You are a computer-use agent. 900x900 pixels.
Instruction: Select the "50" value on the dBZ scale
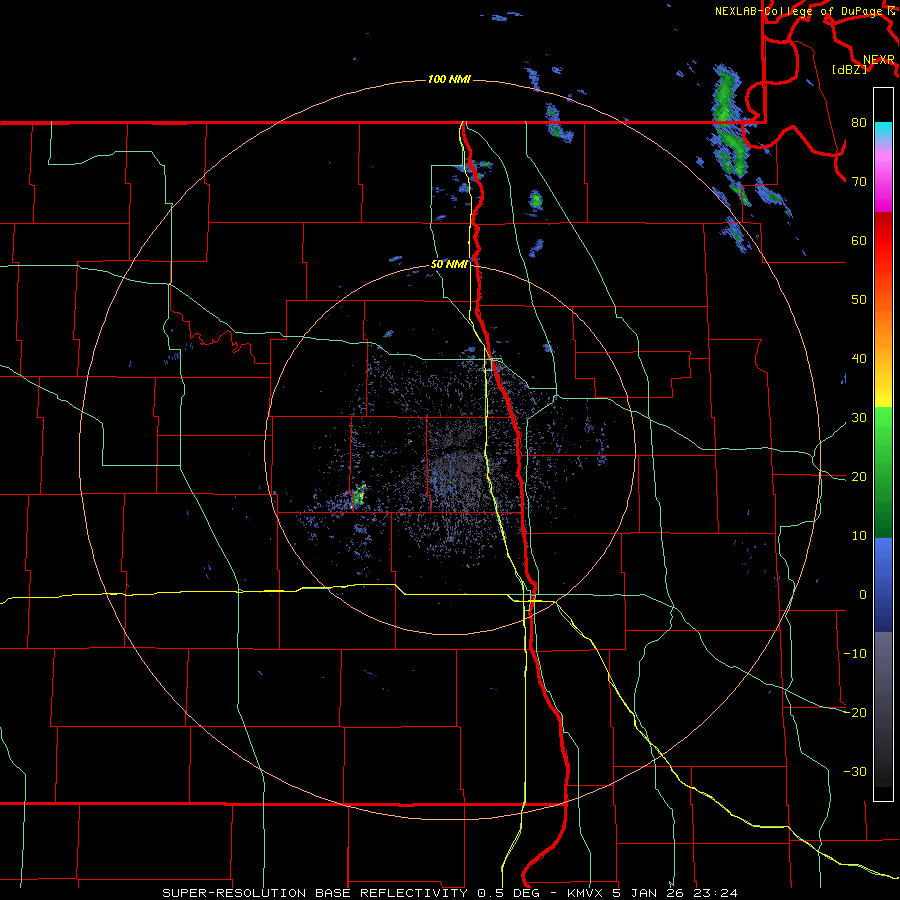(x=859, y=300)
